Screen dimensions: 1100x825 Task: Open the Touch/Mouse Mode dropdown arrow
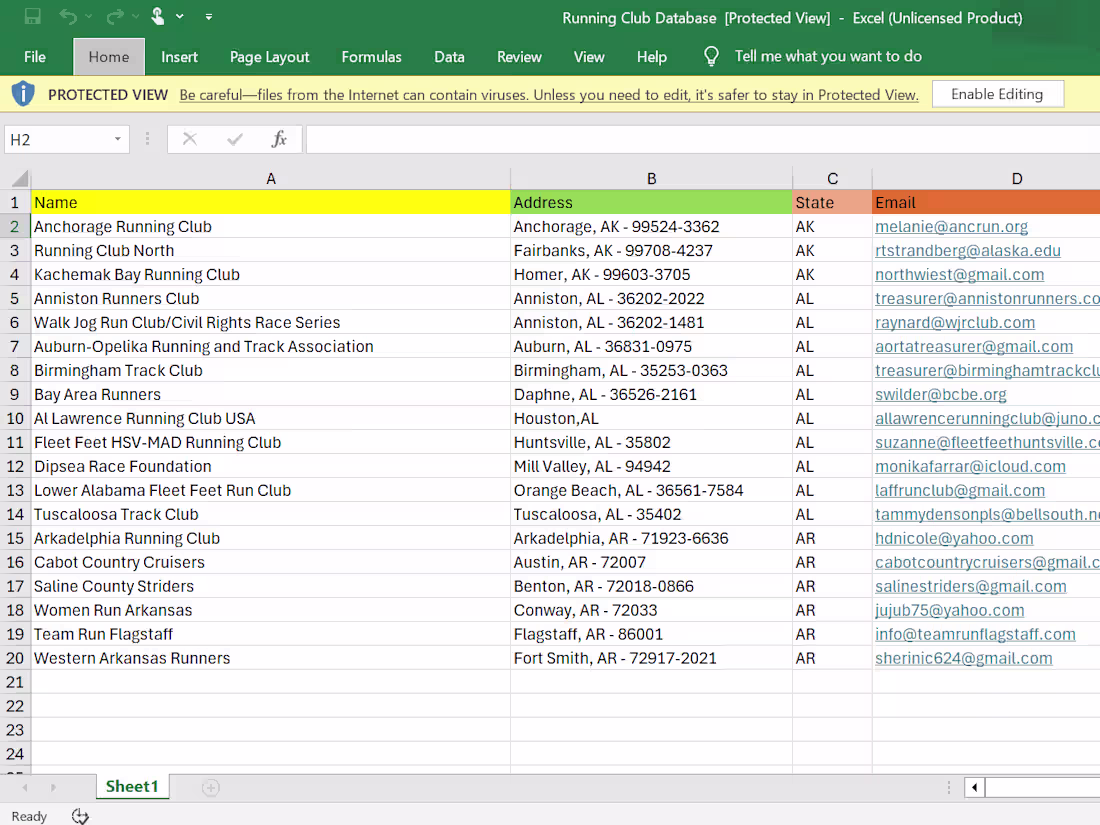(180, 17)
